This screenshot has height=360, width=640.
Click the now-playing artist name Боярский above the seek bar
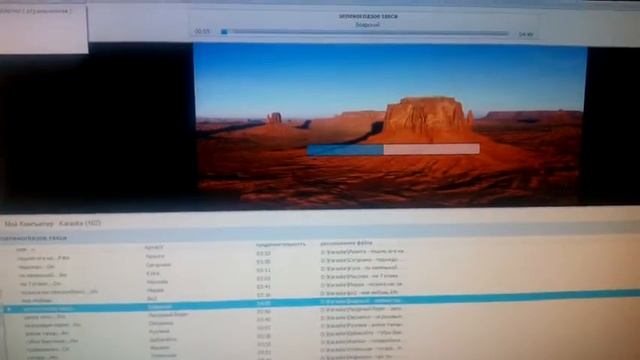click(x=367, y=24)
